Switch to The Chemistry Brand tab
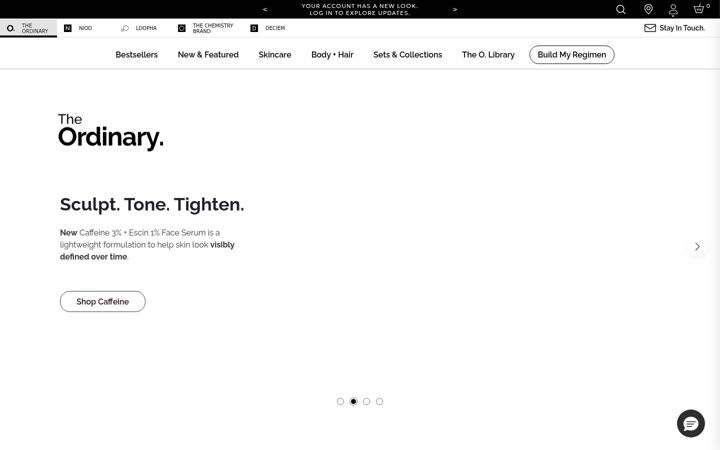720x450 pixels. [206, 28]
